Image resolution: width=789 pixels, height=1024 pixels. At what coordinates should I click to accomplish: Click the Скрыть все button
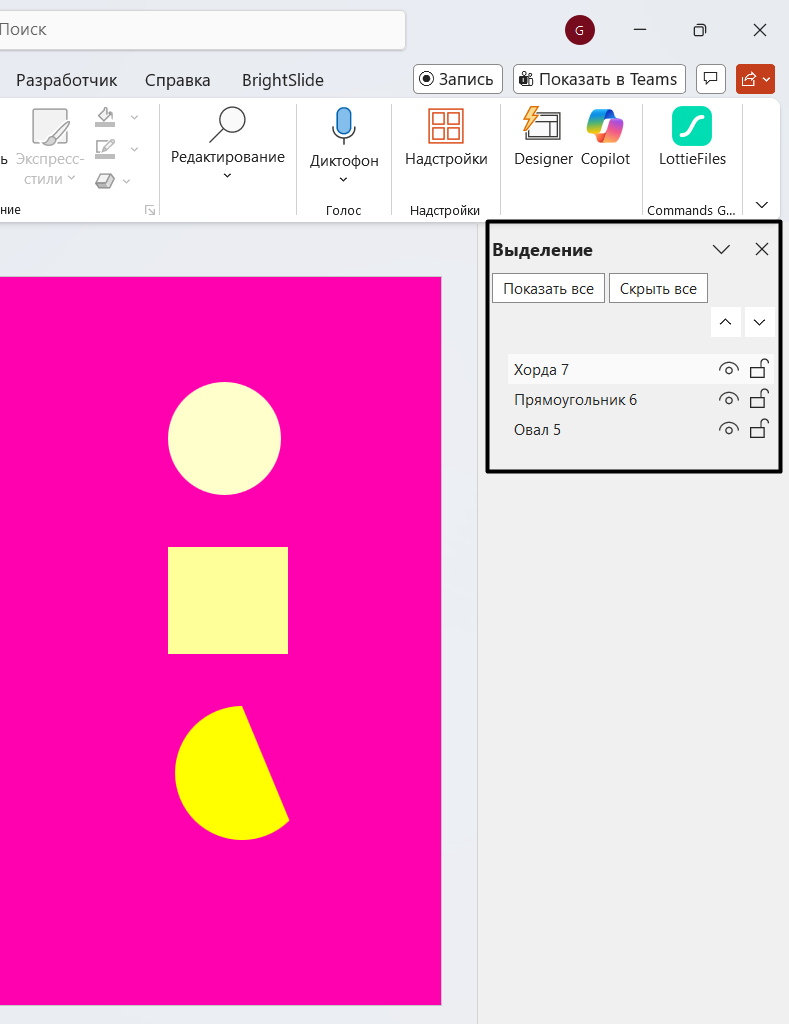click(658, 289)
